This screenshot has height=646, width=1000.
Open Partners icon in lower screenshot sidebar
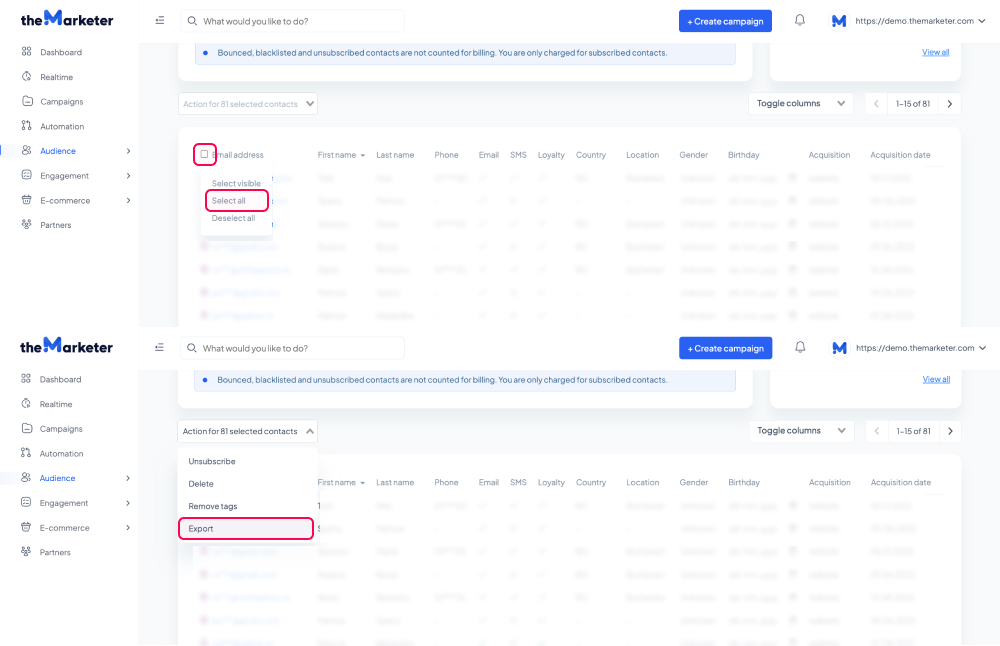(26, 551)
